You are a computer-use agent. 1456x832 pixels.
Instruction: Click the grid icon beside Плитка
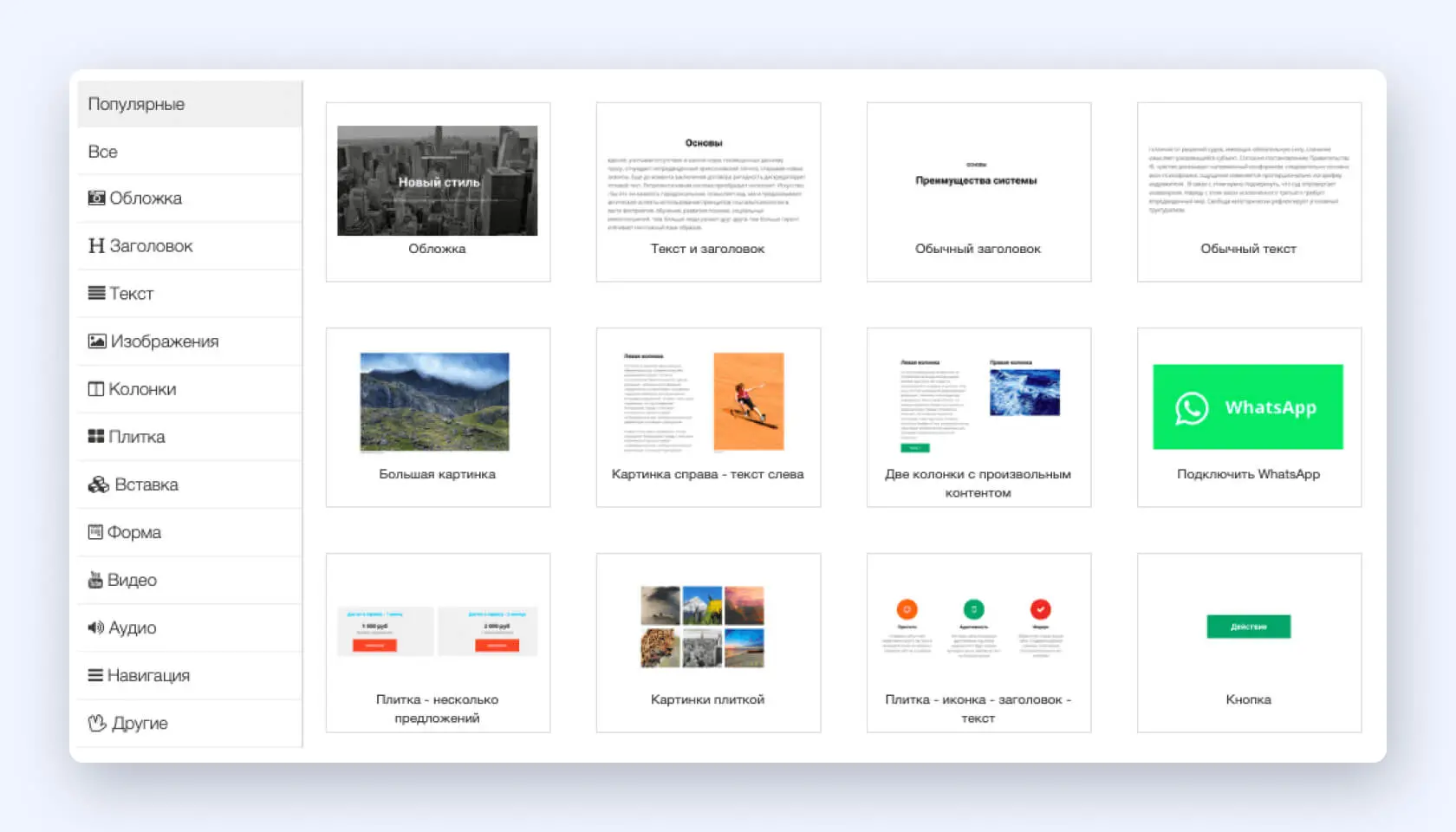(x=96, y=437)
